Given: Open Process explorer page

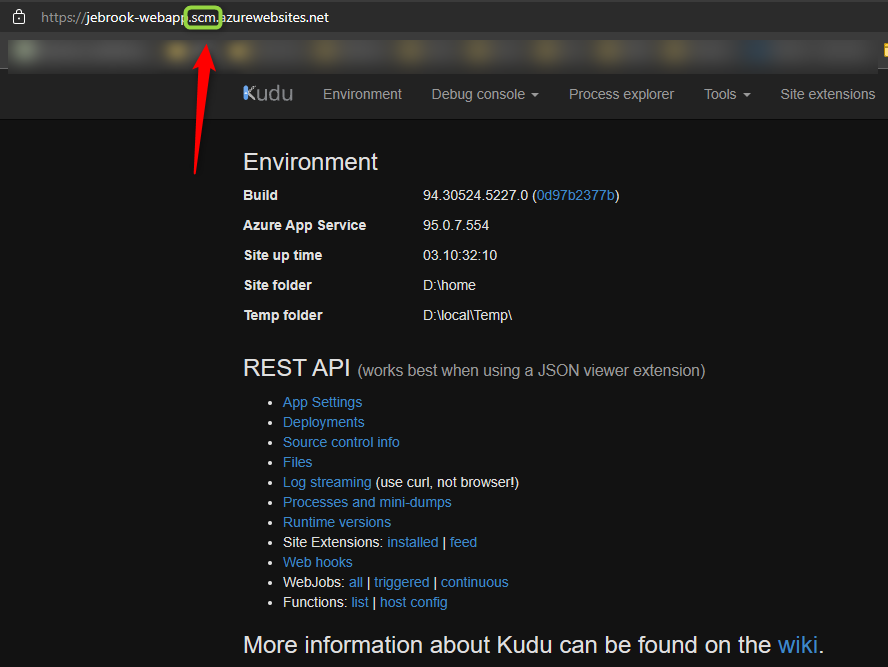Looking at the screenshot, I should (621, 94).
